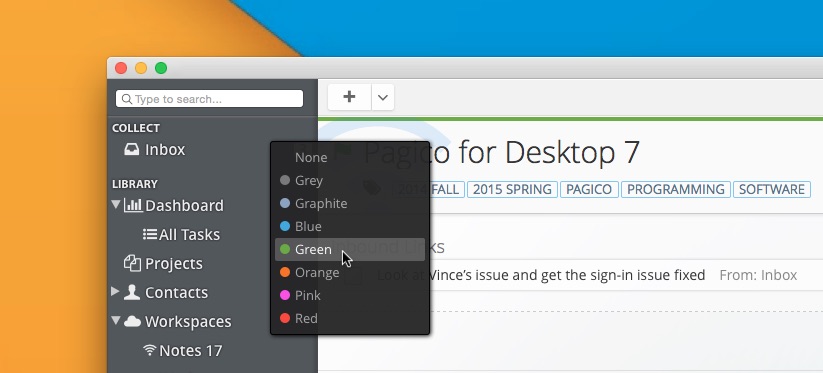
Task: Open the dropdown chevron next to plus
Action: (x=383, y=97)
